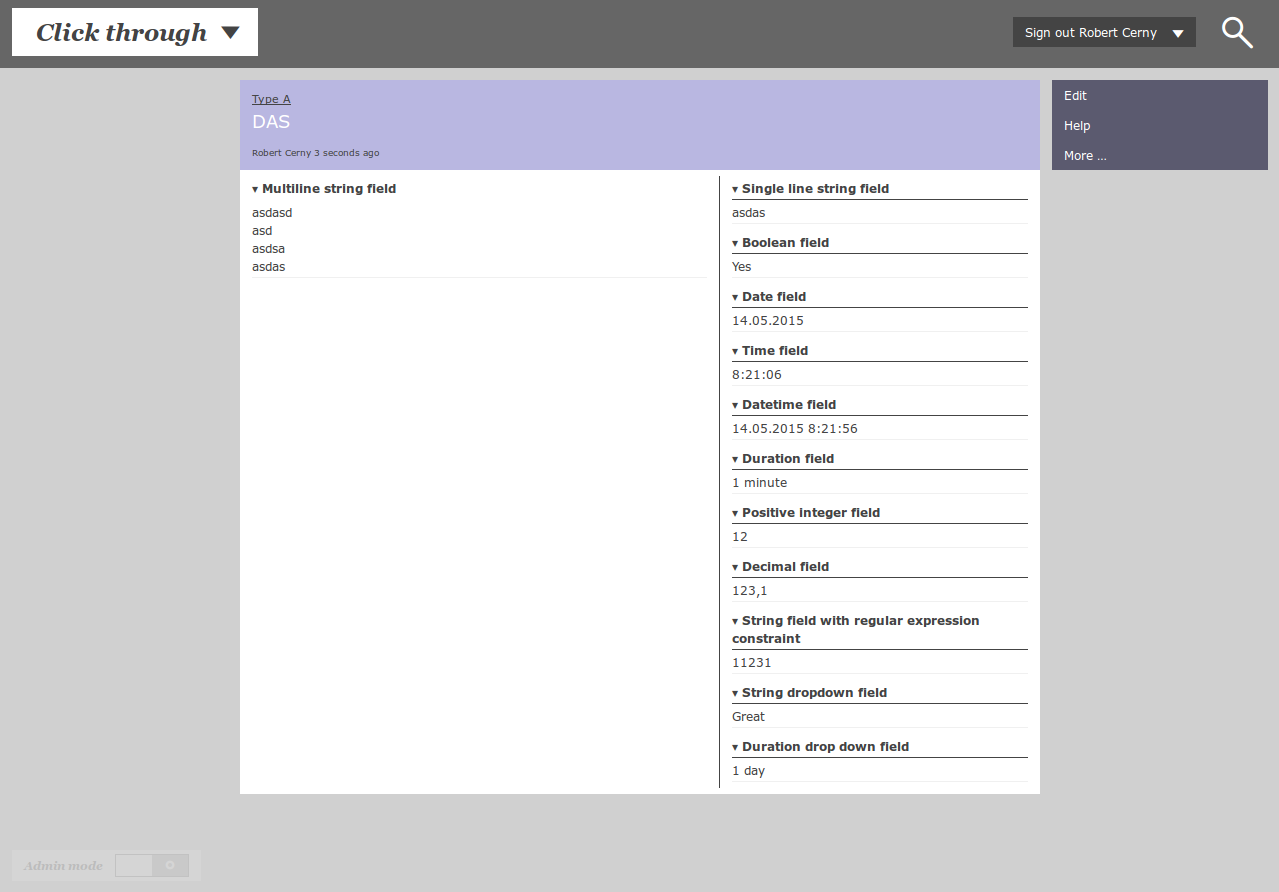Collapse the Decimal field section
Viewport: 1279px width, 892px height.
coord(736,567)
